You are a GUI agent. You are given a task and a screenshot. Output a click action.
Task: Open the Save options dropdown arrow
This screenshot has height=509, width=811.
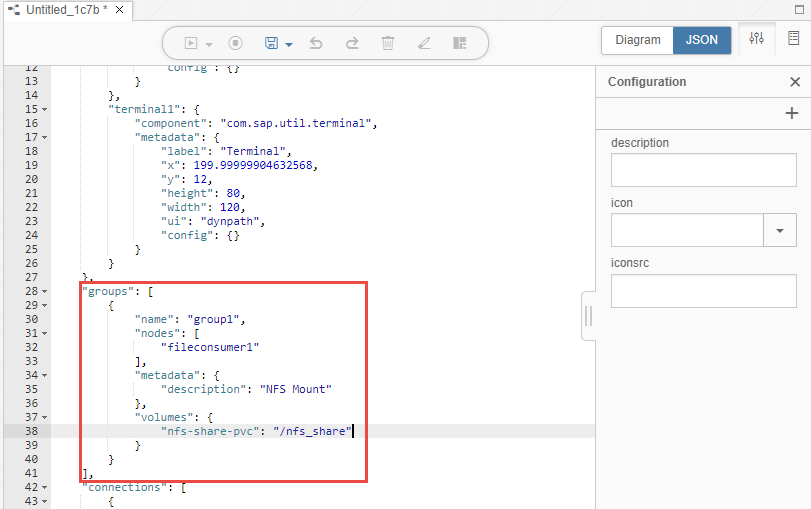(289, 45)
